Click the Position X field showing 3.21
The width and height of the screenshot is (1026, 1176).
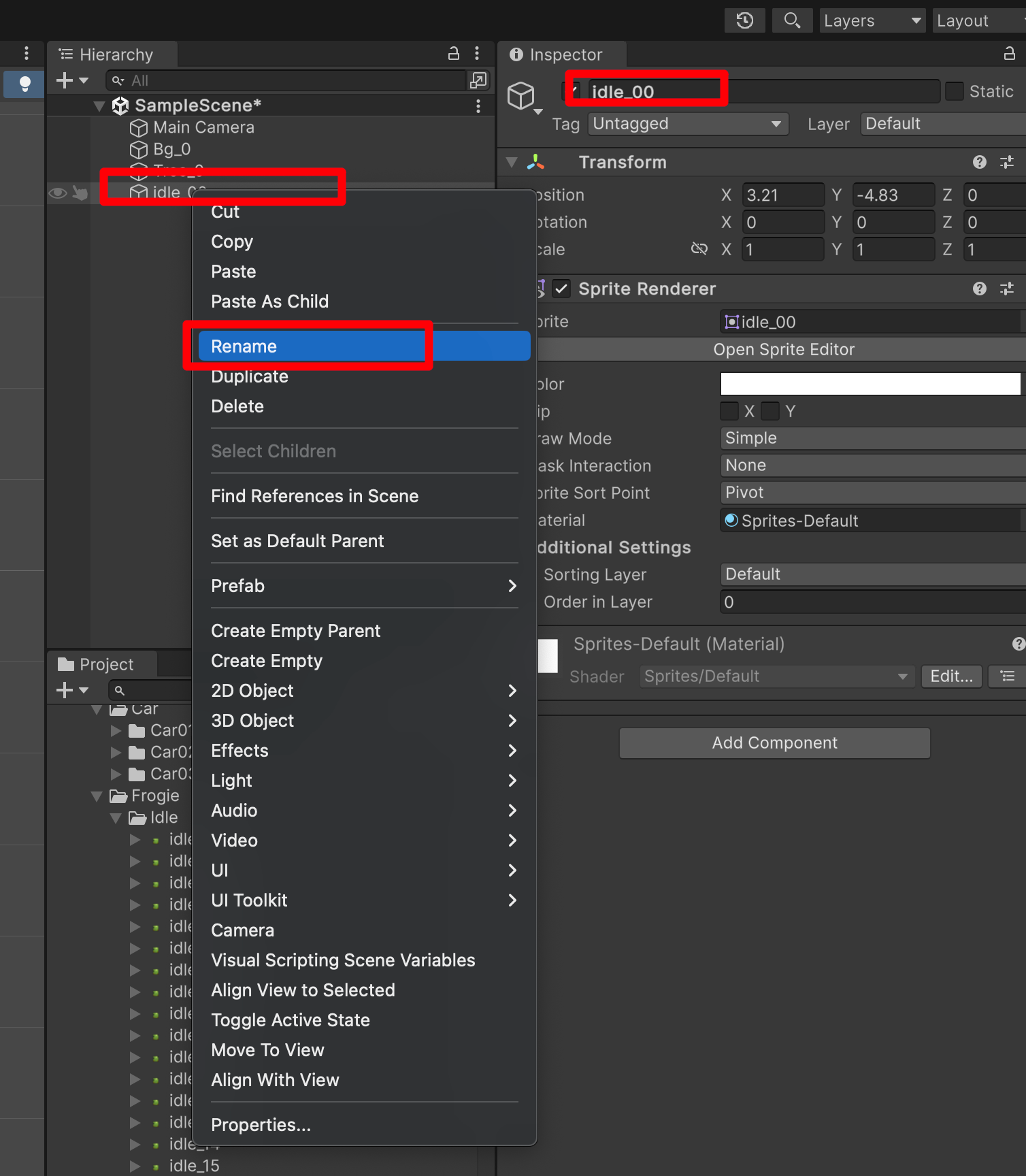(782, 195)
